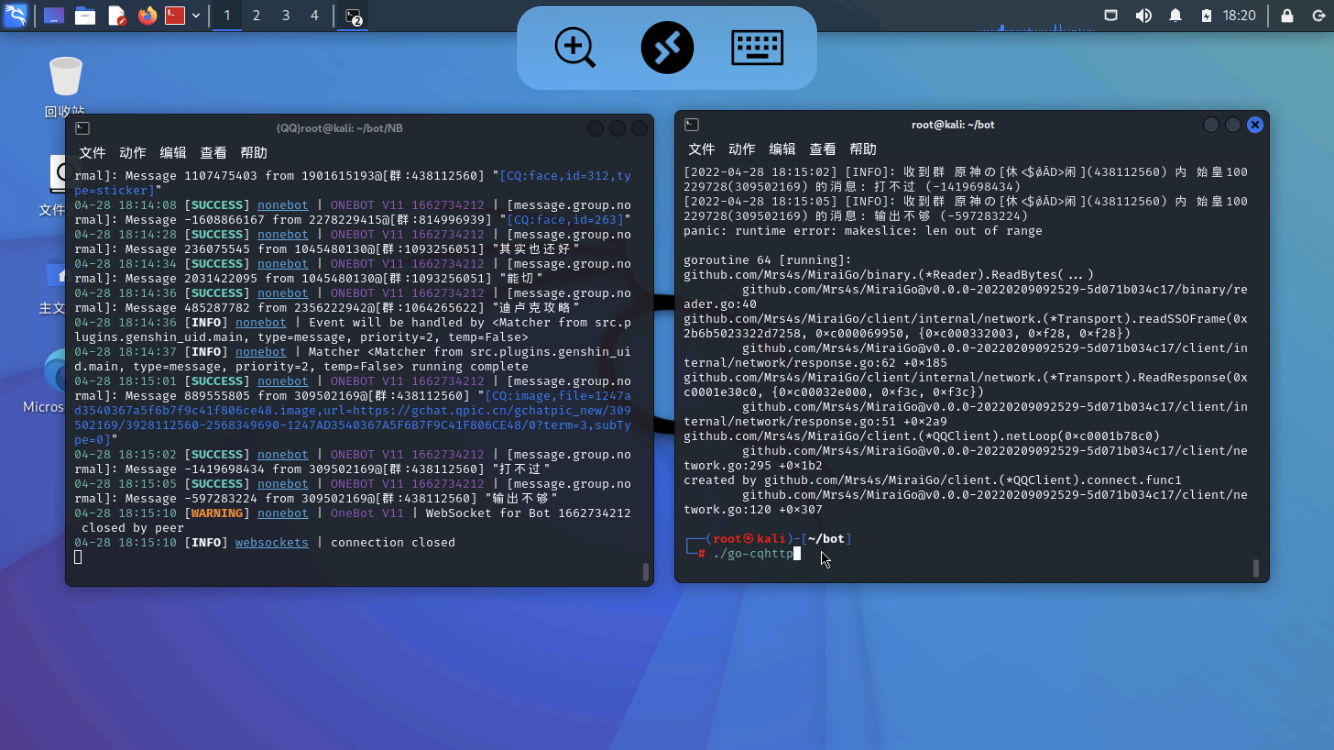Image resolution: width=1334 pixels, height=750 pixels.
Task: Open the volume control tray icon
Action: [1143, 16]
